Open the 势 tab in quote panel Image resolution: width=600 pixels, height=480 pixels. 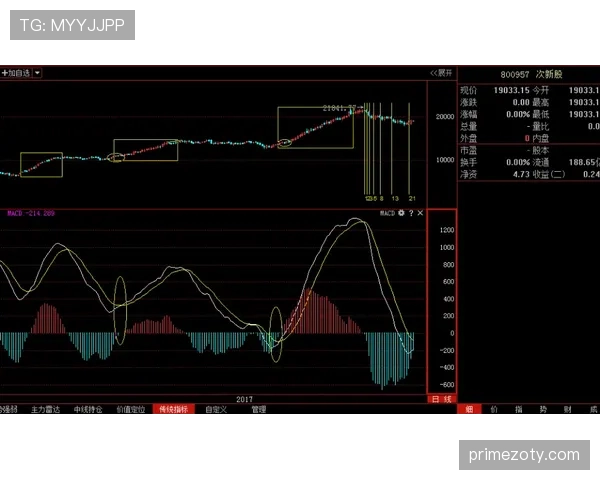pyautogui.click(x=543, y=409)
